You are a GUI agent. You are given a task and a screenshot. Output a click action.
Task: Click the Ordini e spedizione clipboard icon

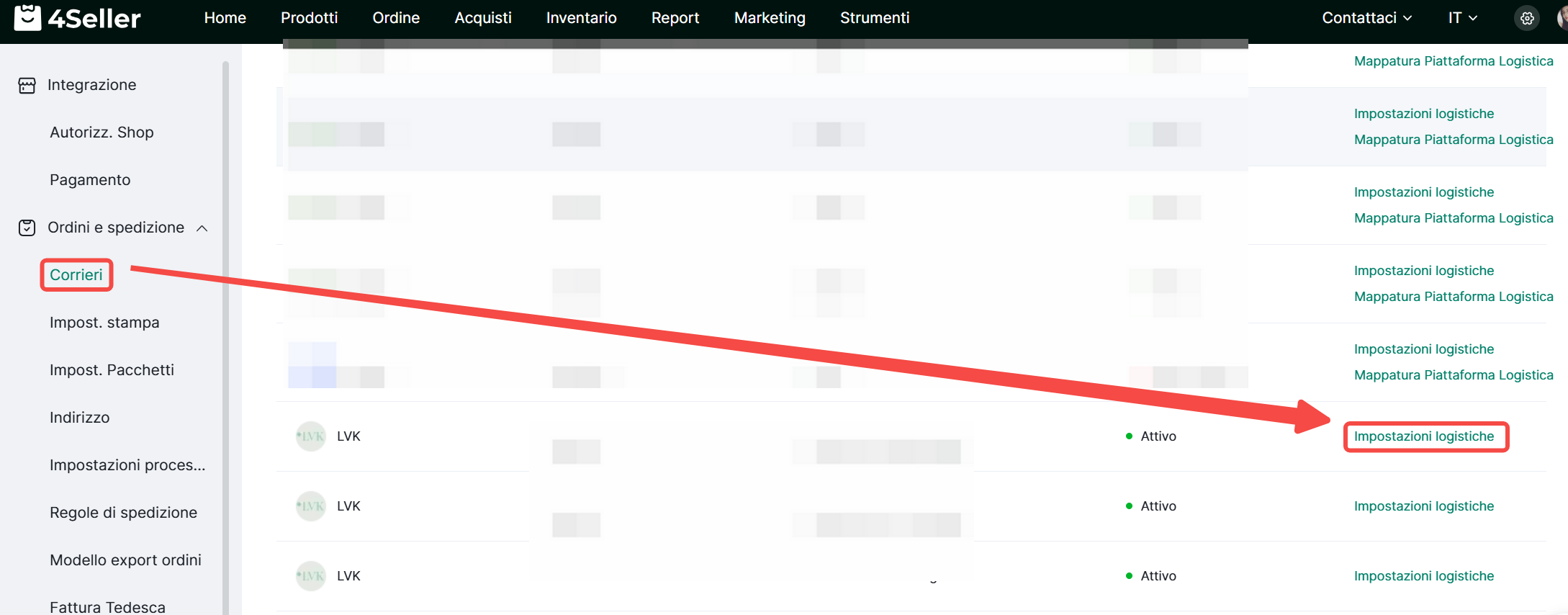(27, 228)
